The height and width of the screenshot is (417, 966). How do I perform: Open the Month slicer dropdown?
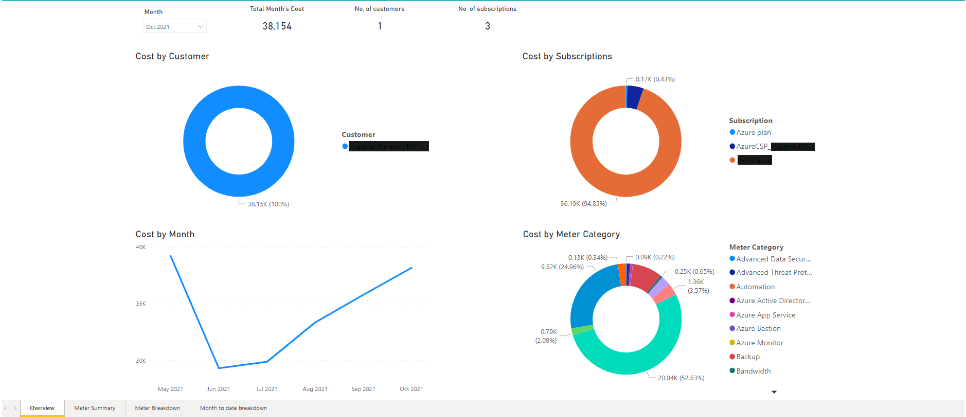[175, 27]
